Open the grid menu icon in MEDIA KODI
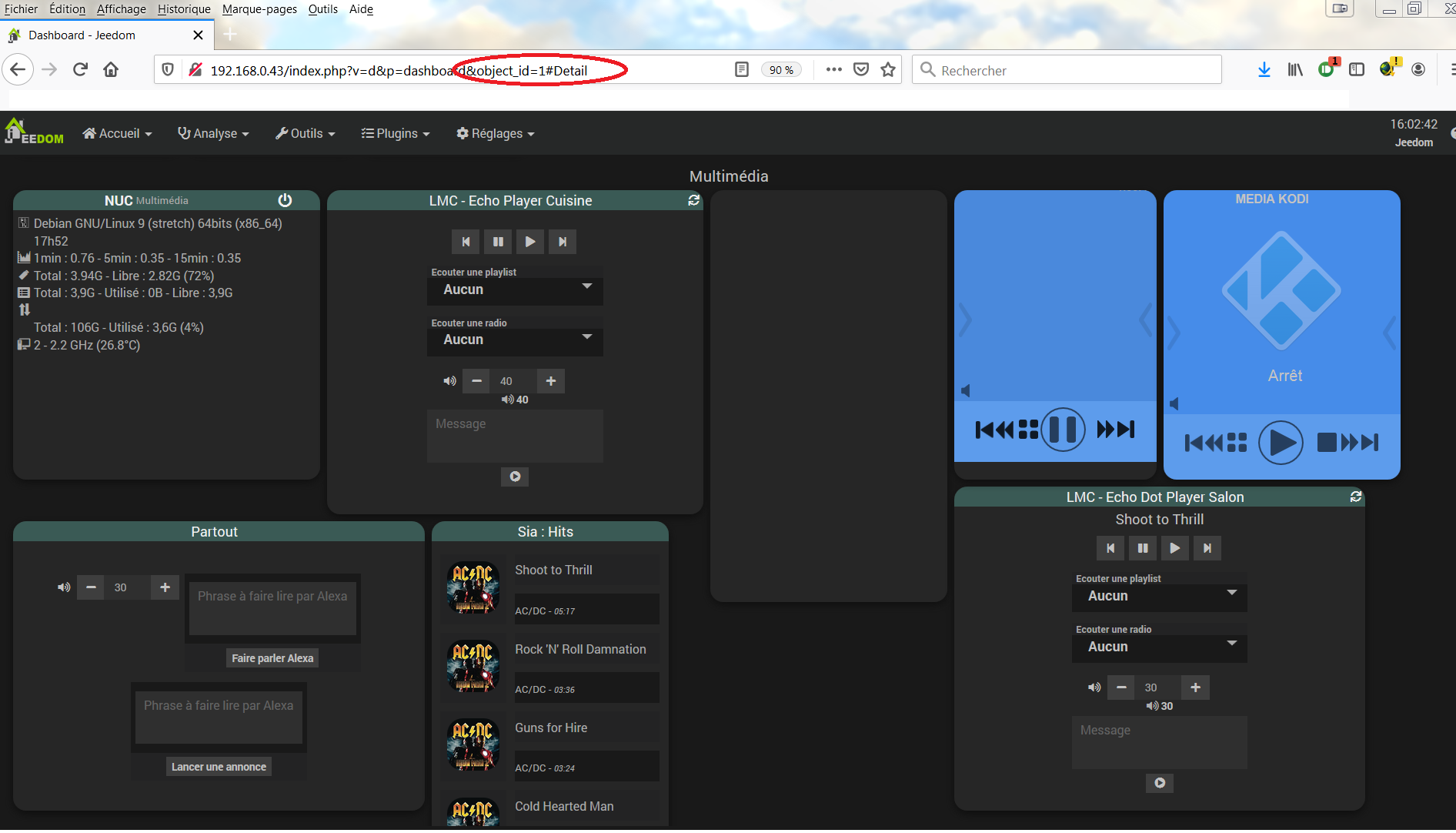 [1237, 443]
